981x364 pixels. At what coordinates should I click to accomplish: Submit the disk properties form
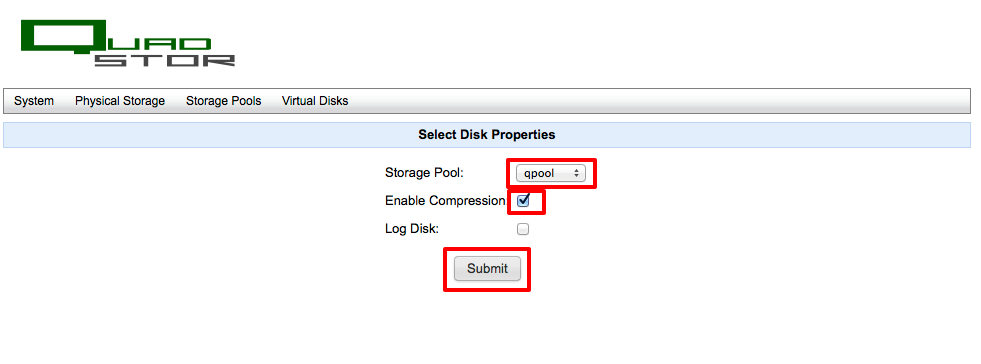click(x=487, y=268)
